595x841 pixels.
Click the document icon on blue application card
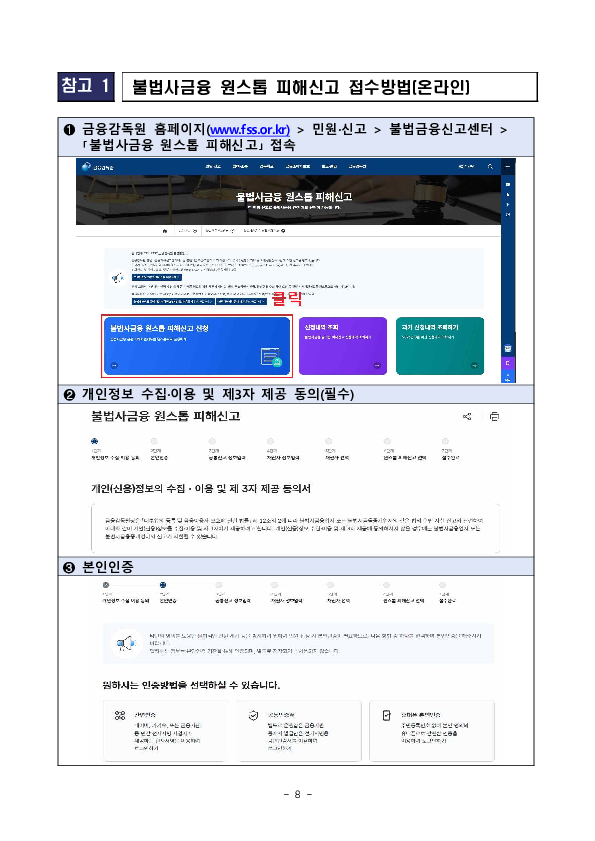(x=271, y=357)
